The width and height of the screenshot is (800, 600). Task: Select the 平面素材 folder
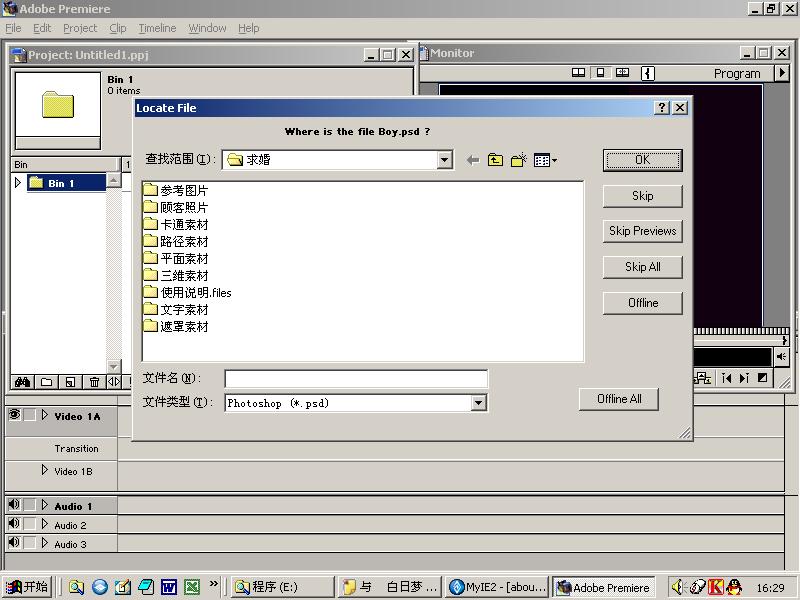pyautogui.click(x=176, y=258)
